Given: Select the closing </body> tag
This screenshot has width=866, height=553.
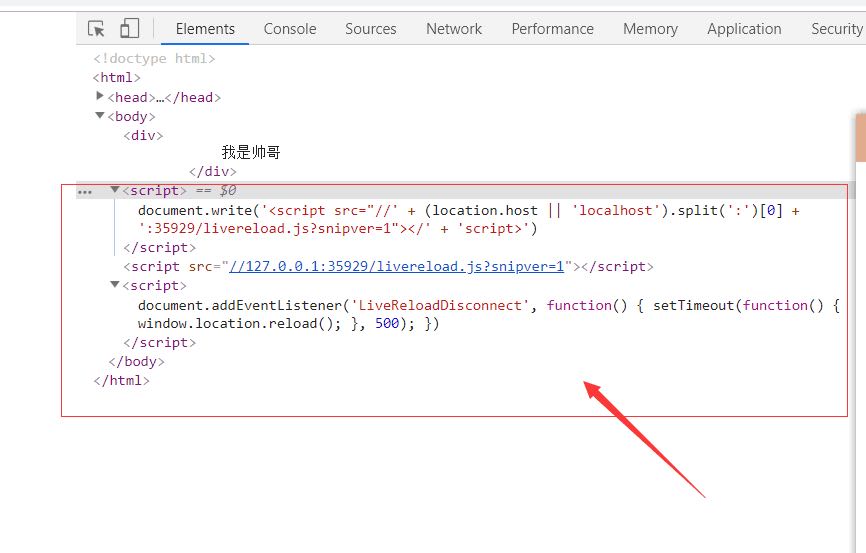Looking at the screenshot, I should coord(136,362).
